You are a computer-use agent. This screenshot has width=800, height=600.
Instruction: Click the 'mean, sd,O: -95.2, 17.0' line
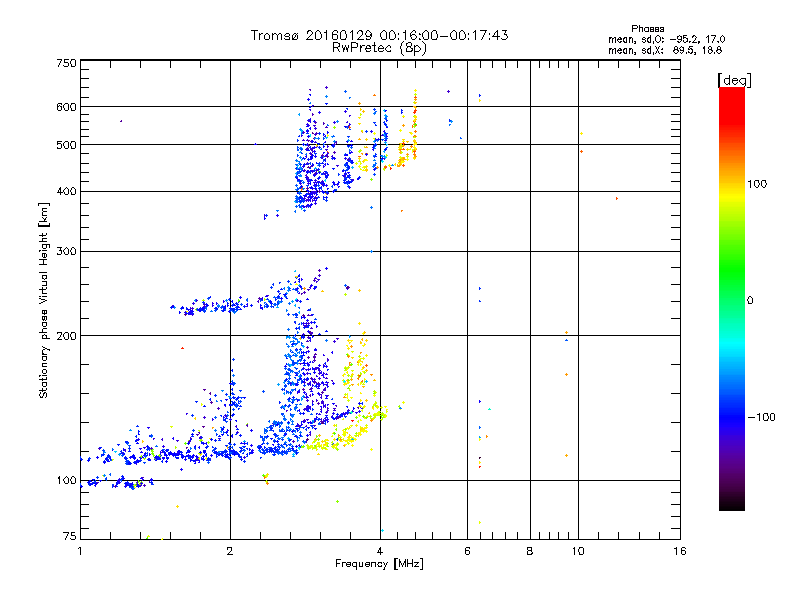[x=666, y=39]
